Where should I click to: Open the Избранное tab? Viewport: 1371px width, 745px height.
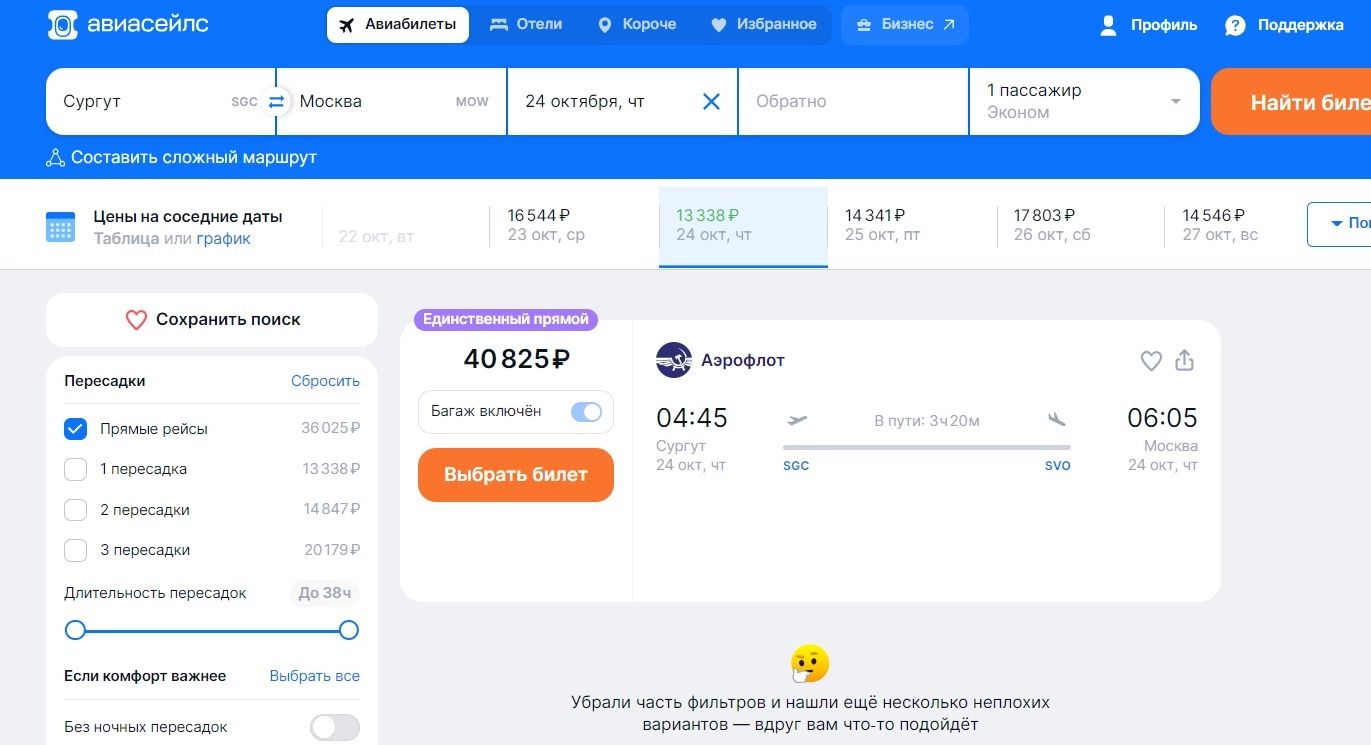[763, 25]
